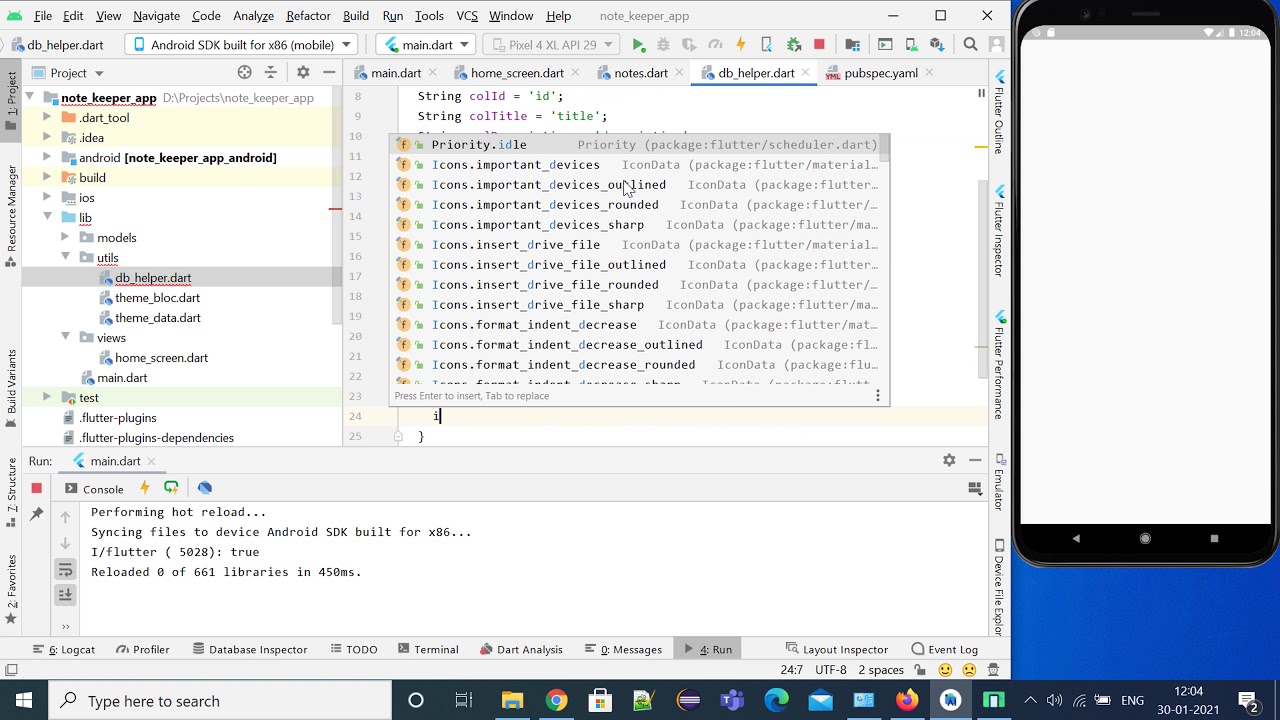The height and width of the screenshot is (720, 1280).
Task: Collapse the lib folder
Action: (47, 217)
